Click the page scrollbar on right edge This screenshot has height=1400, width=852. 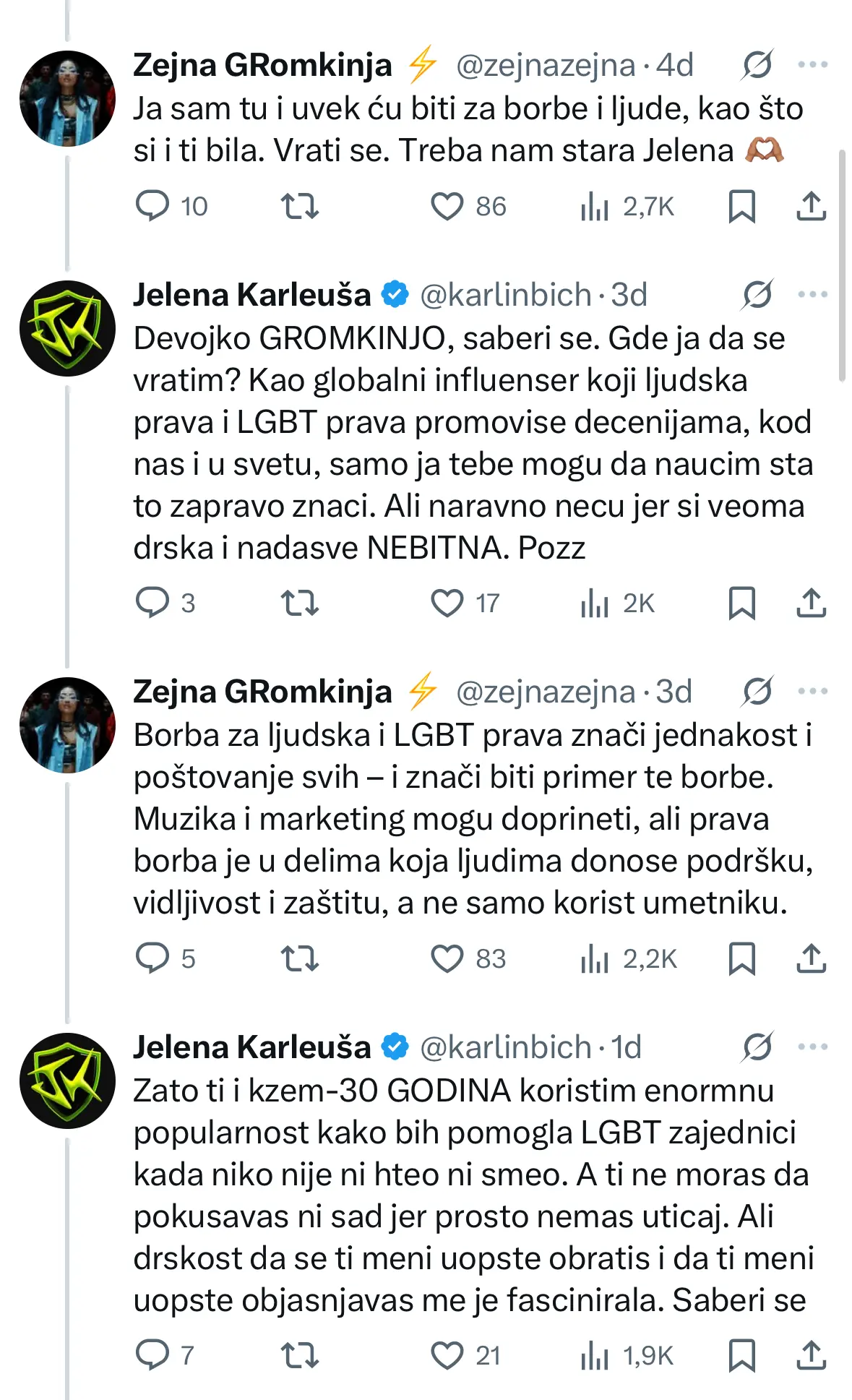842,264
